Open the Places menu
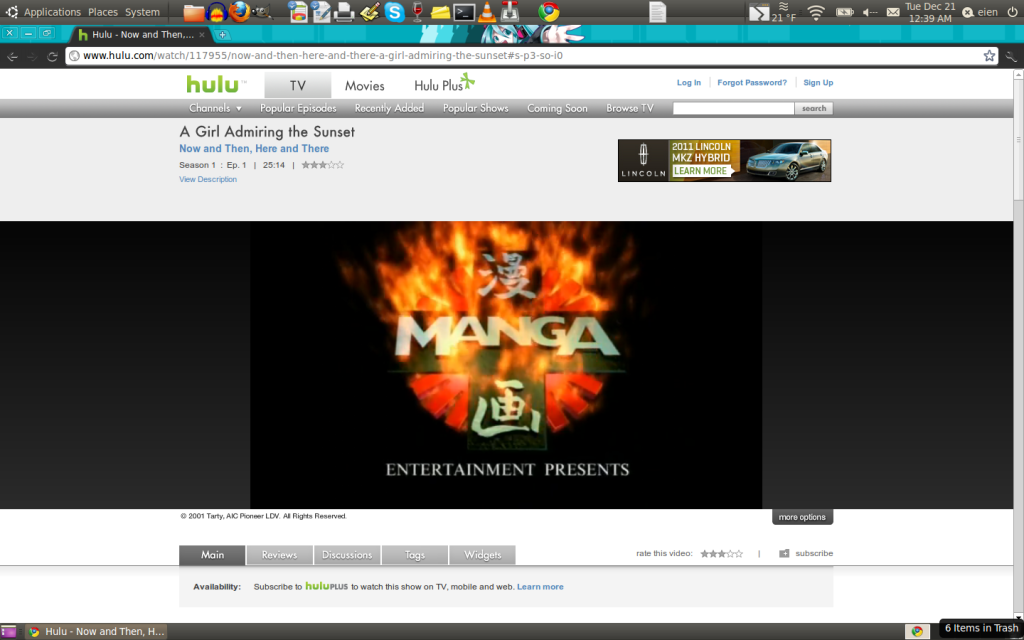The height and width of the screenshot is (640, 1024). [x=103, y=12]
